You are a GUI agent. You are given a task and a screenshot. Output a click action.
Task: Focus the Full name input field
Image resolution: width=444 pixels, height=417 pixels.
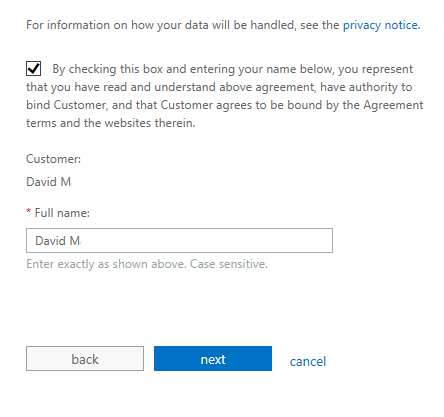click(179, 240)
